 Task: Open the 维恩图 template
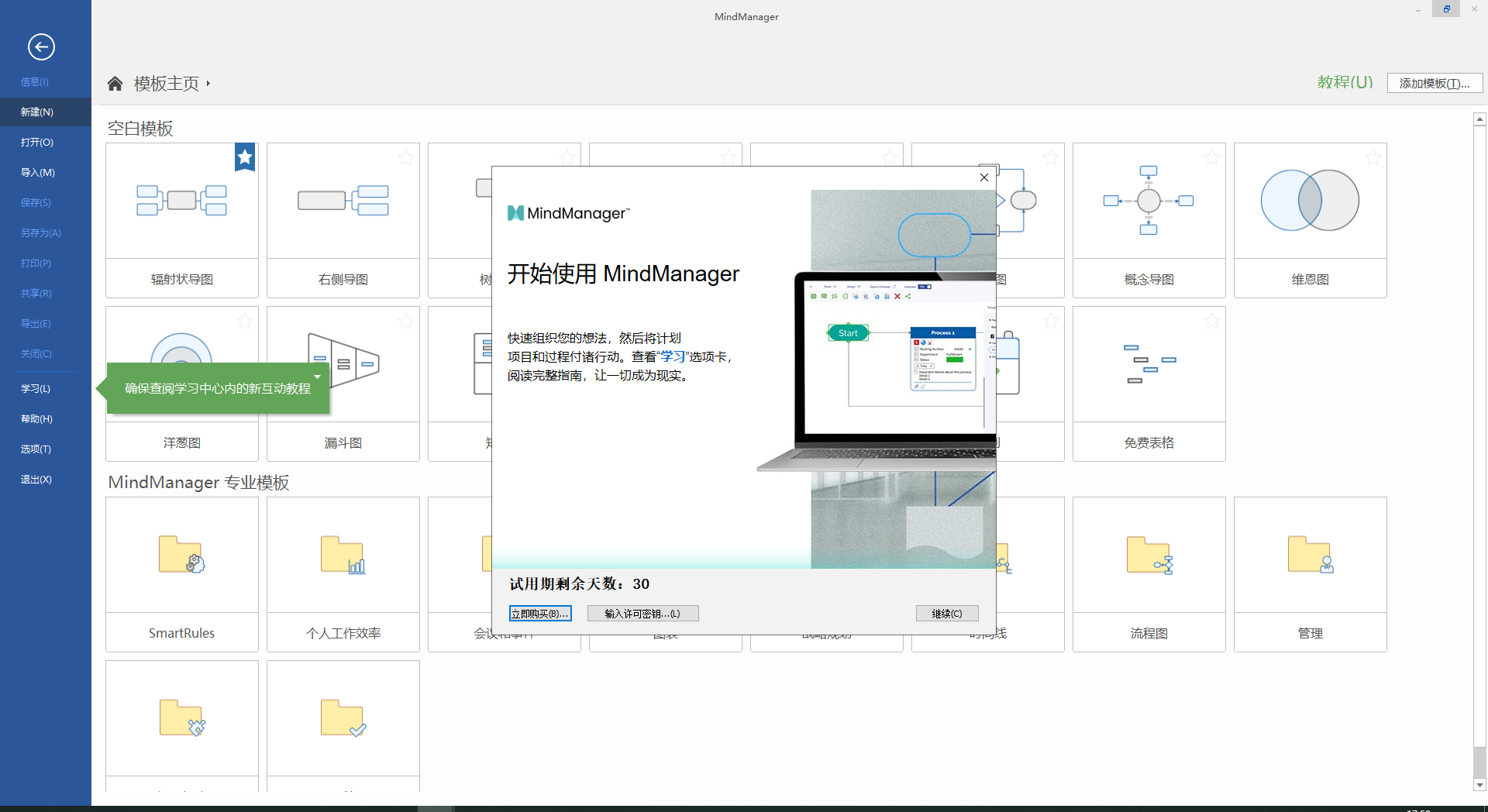tap(1310, 219)
